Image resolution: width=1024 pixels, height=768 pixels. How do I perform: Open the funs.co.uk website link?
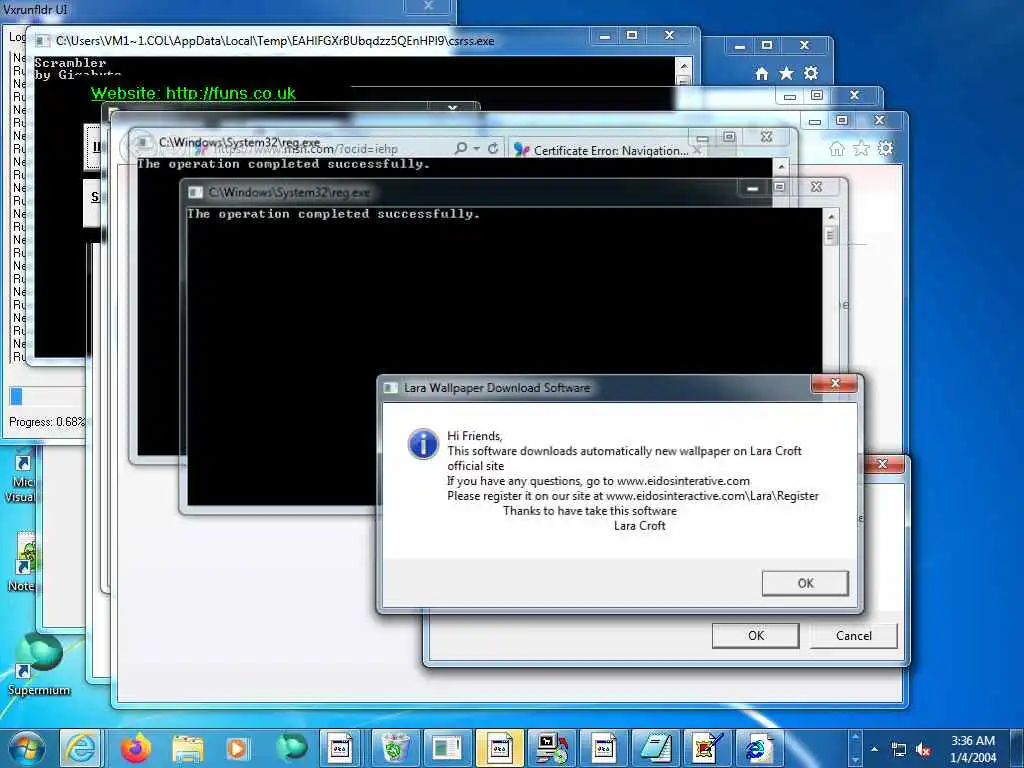click(x=193, y=93)
